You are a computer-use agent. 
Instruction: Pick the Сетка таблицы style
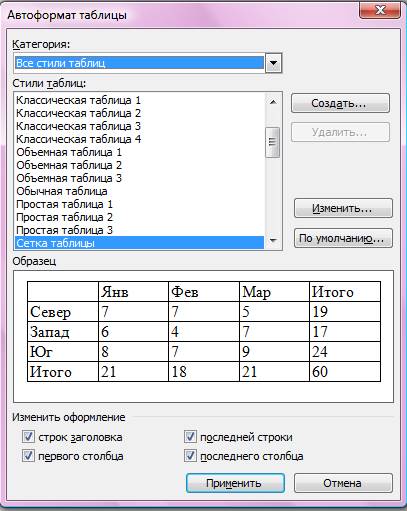point(140,243)
